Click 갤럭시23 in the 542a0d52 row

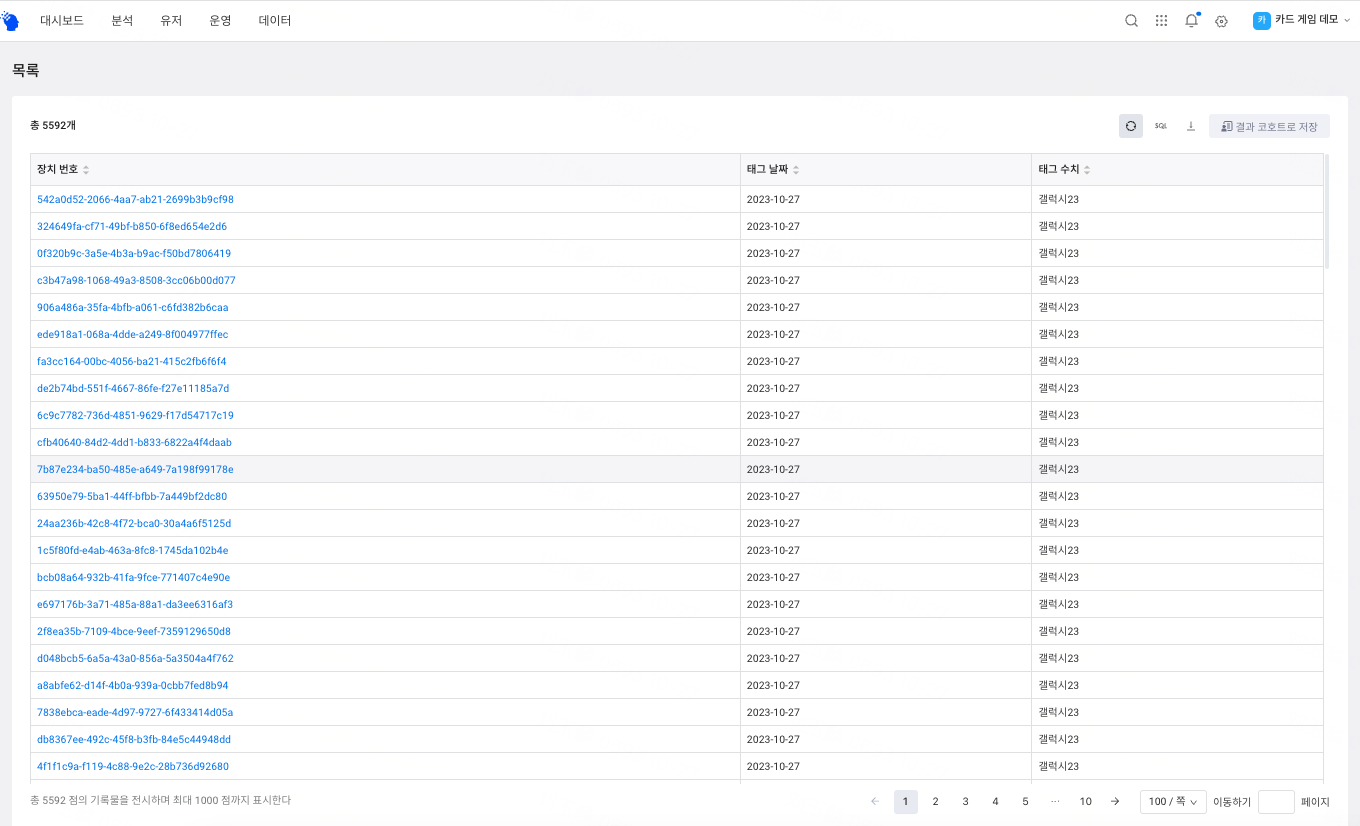tap(1059, 199)
